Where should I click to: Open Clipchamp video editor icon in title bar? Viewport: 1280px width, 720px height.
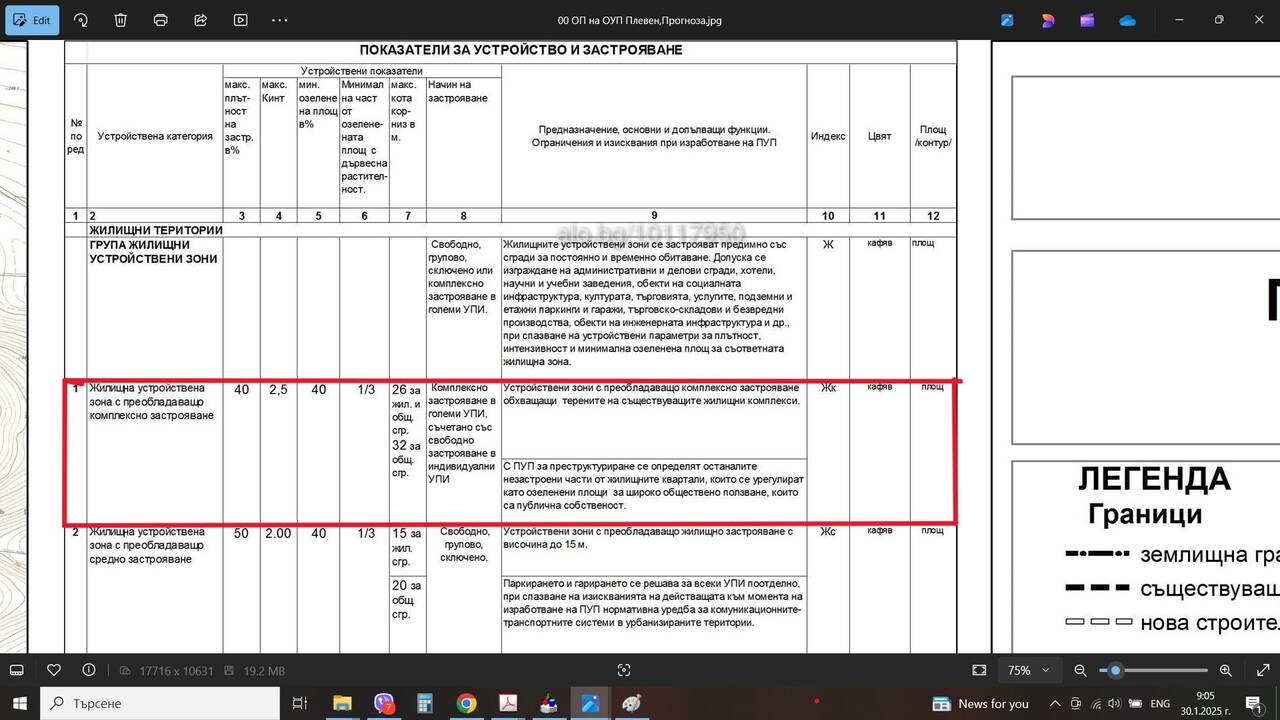click(1087, 20)
